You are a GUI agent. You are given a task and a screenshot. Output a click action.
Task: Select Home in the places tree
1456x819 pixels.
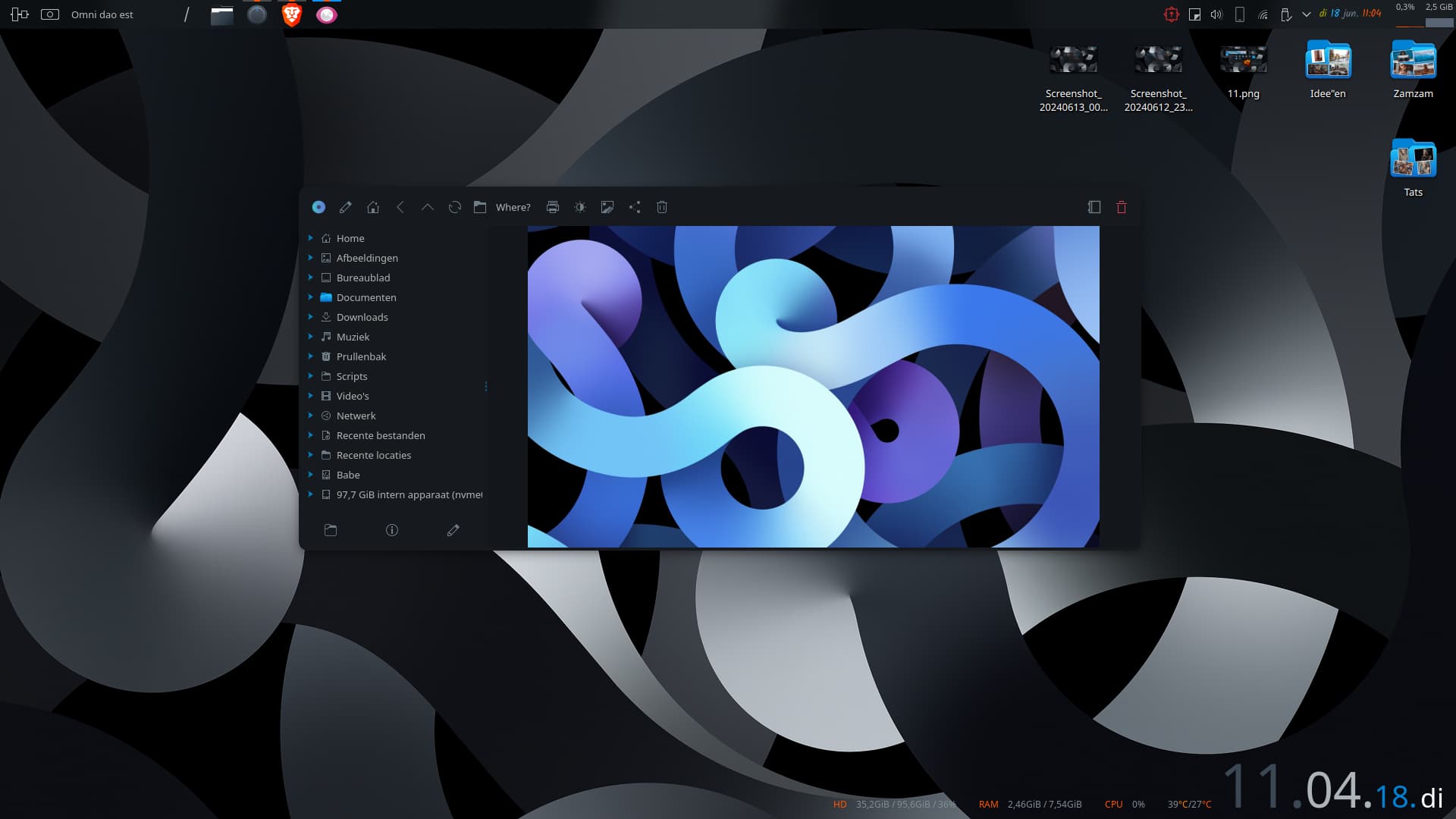point(350,238)
